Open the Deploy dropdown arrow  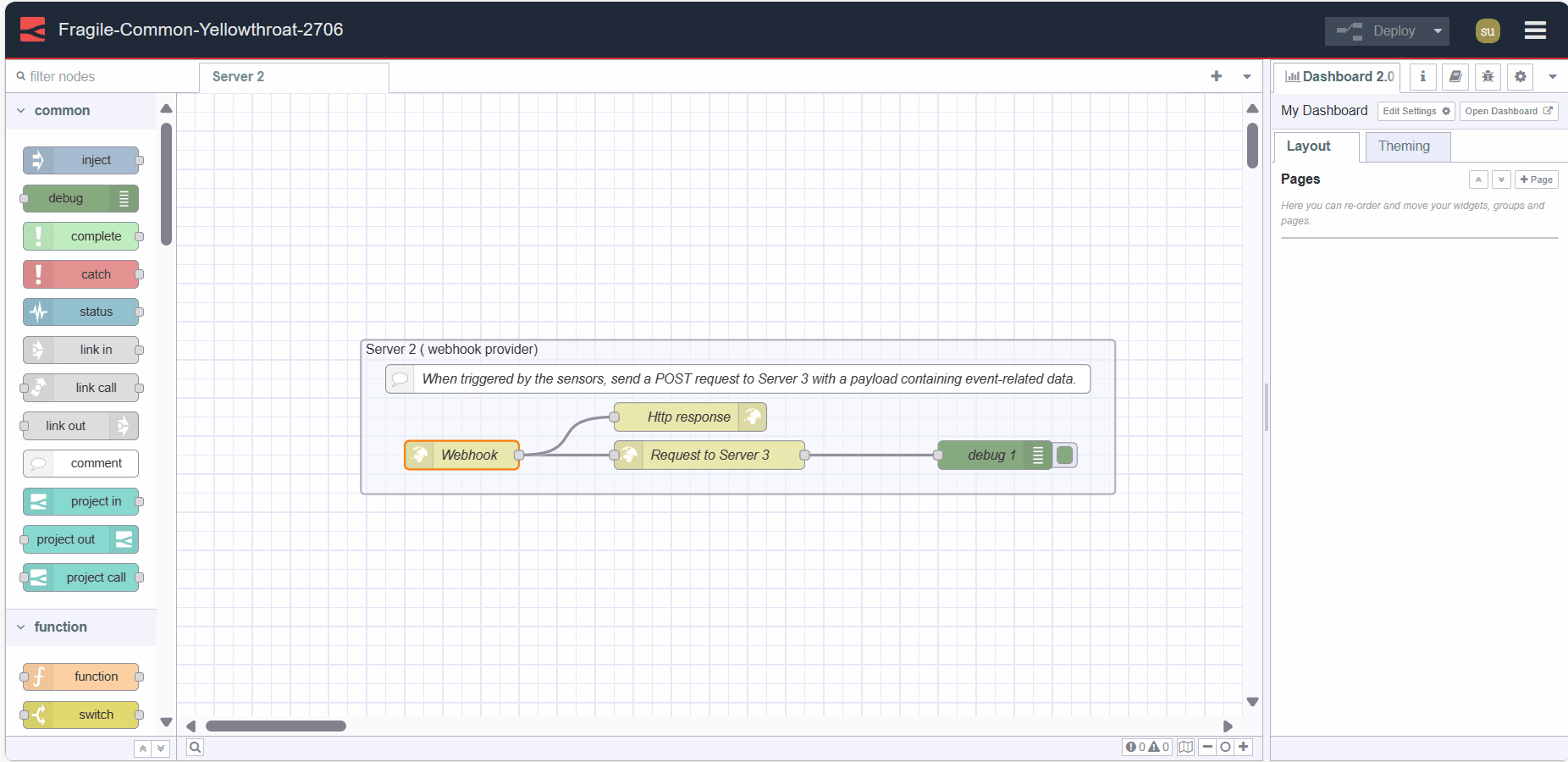coord(1438,30)
